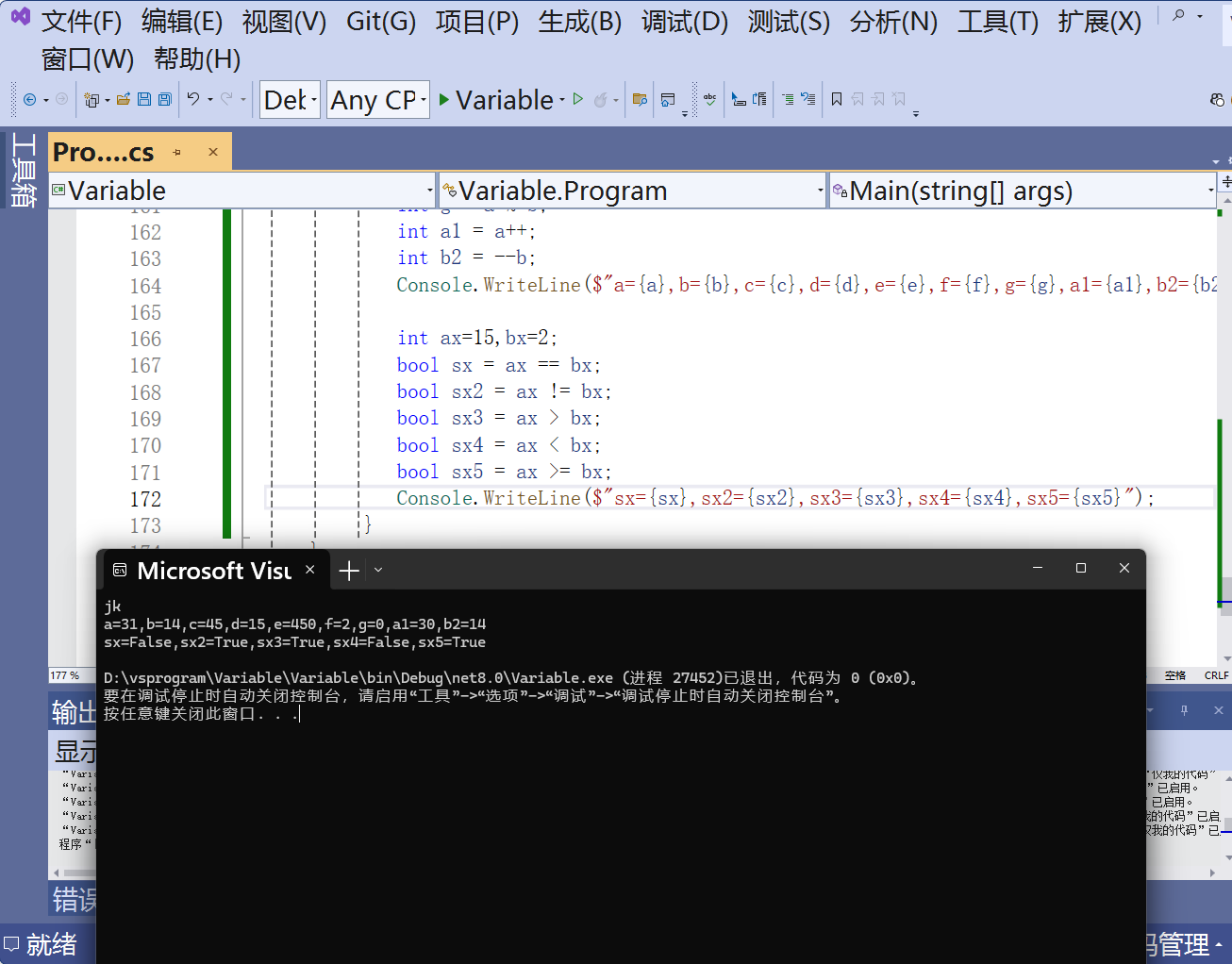Open the Debug configuration dropdown
1232x964 pixels.
289,100
